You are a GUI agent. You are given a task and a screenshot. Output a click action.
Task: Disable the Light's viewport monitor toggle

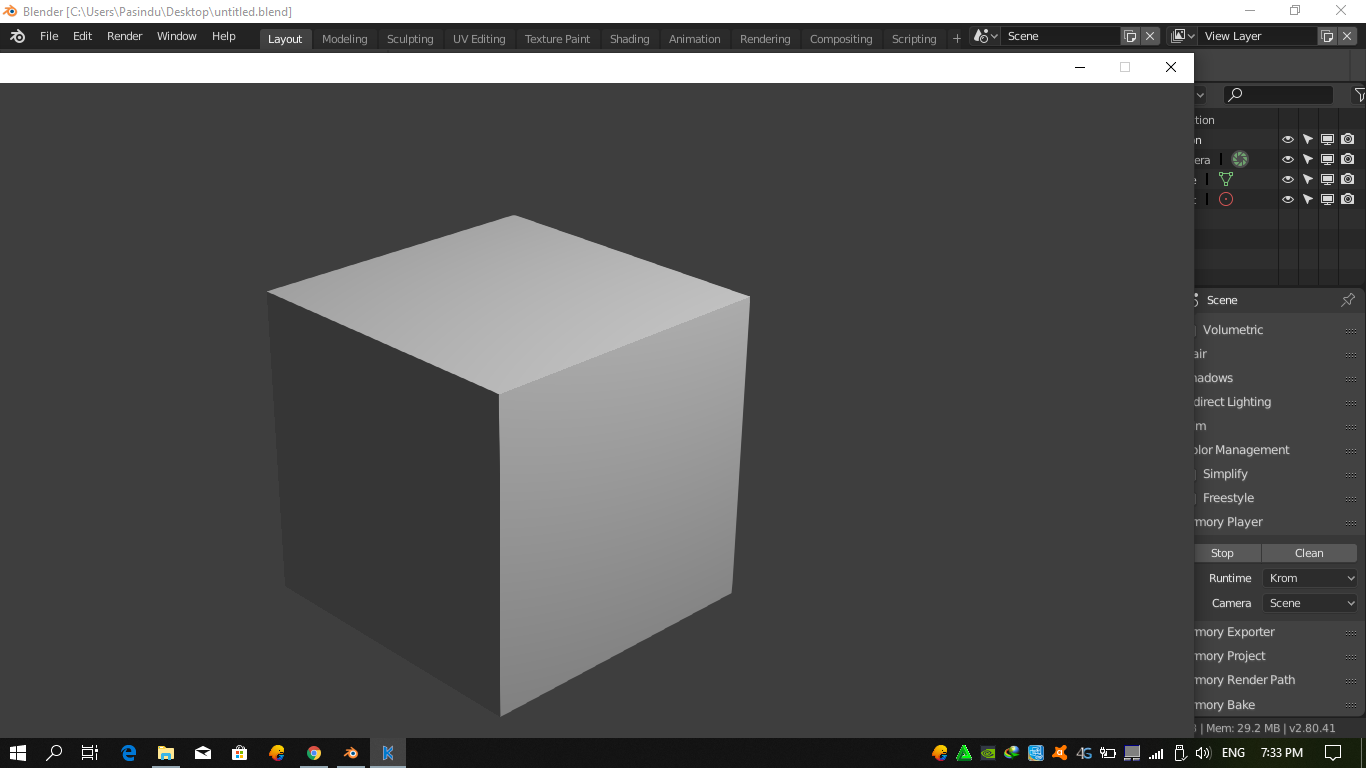(x=1328, y=199)
